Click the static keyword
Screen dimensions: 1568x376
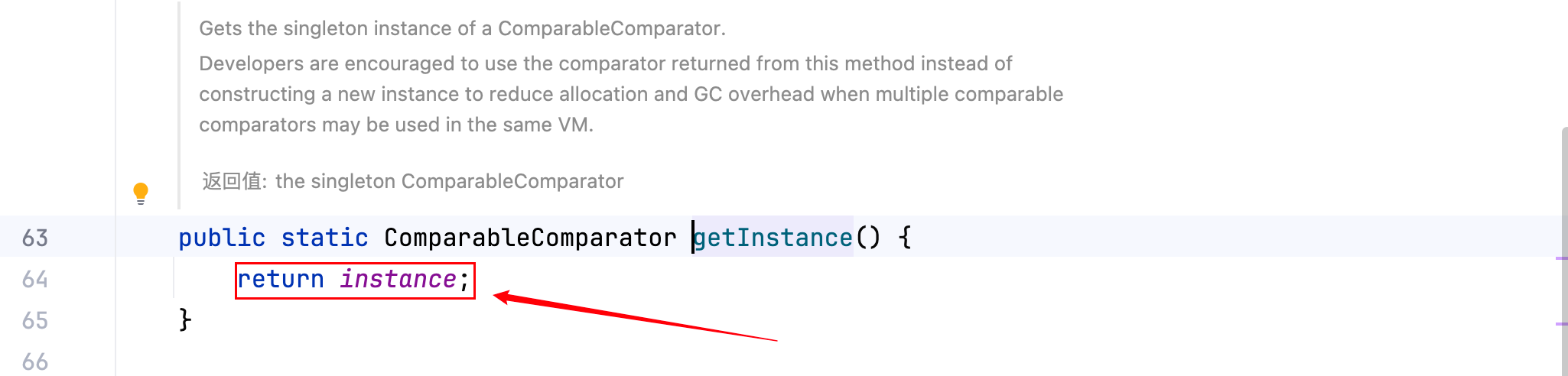pos(324,238)
